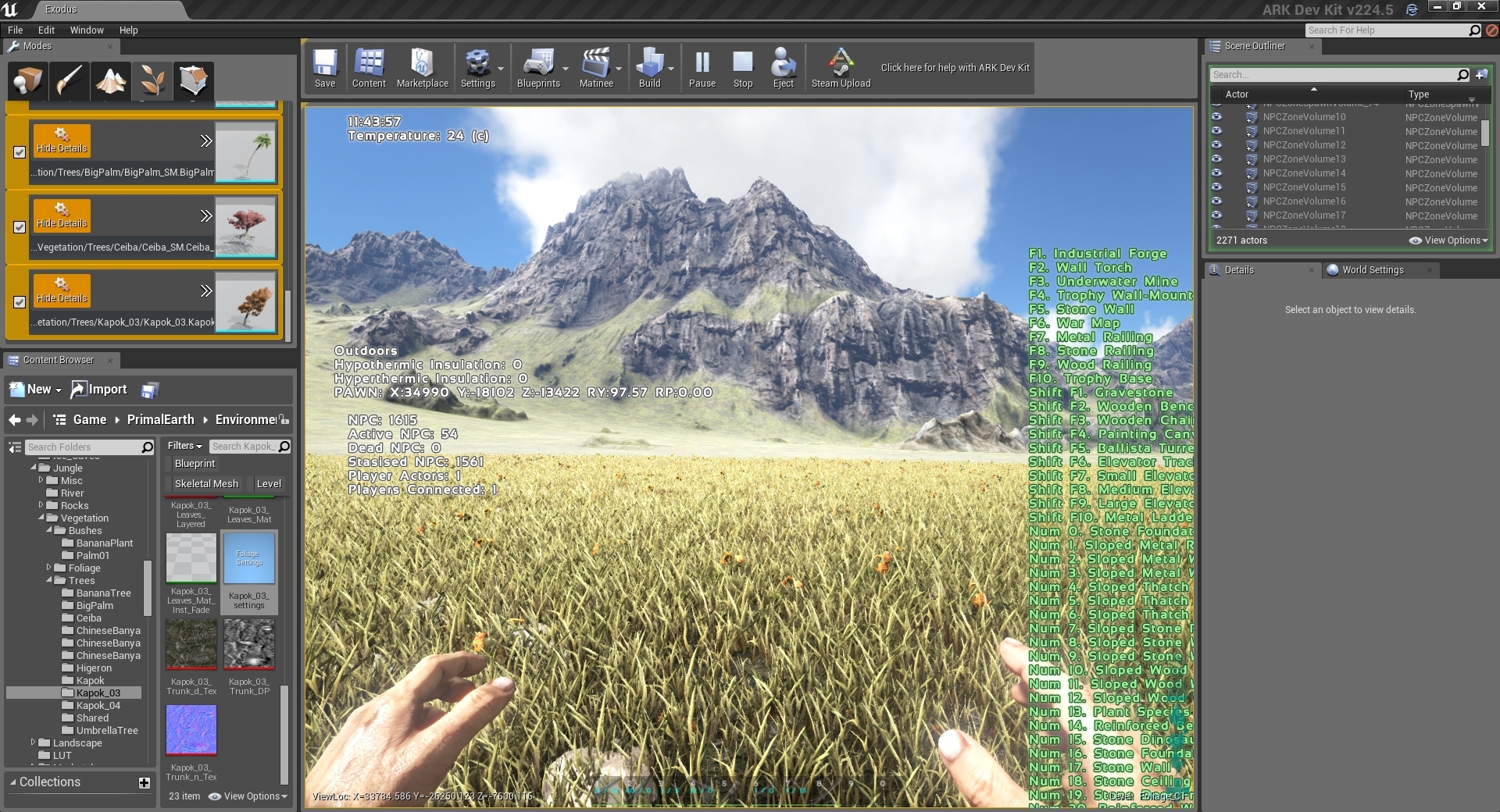This screenshot has width=1500, height=812.
Task: Click the Steam Upload icon
Action: 841,68
